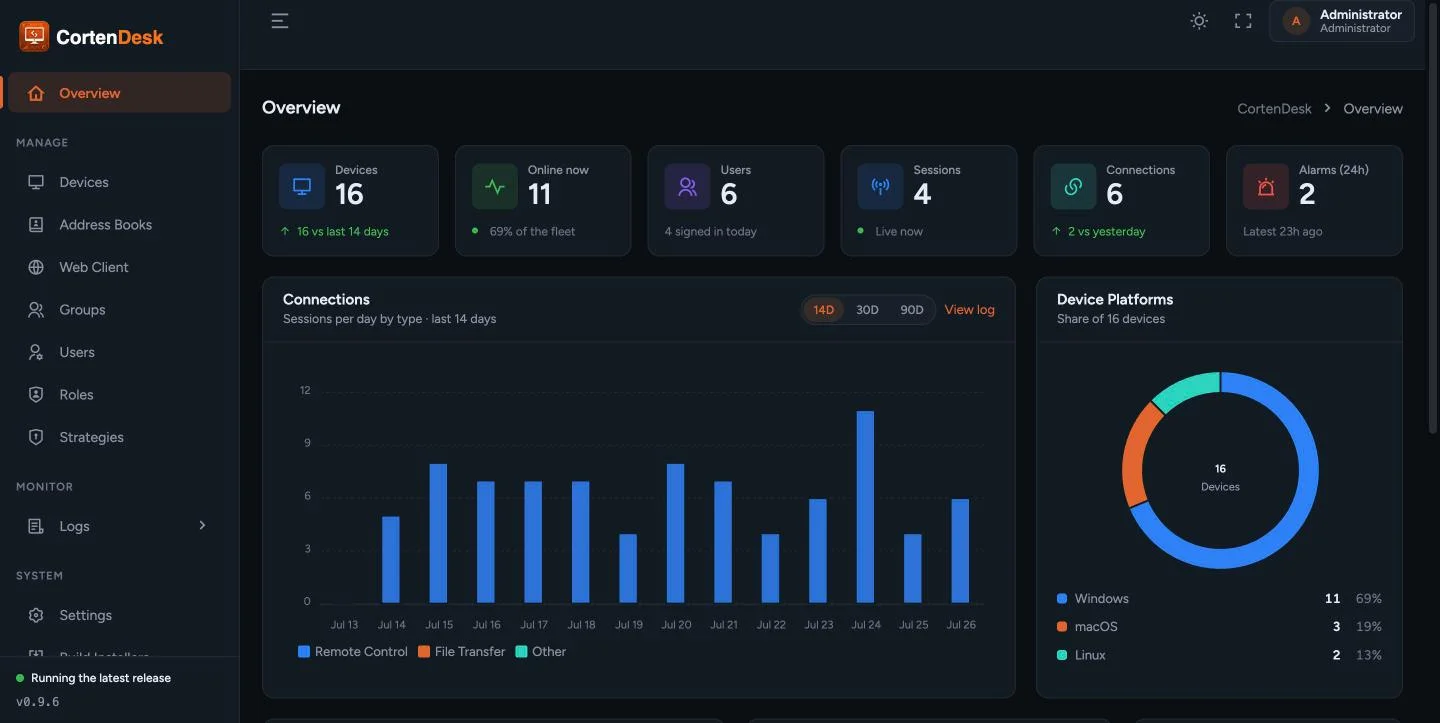Screen dimensions: 1440x723
Task: Toggle Remote Control series in legend
Action: (353, 651)
